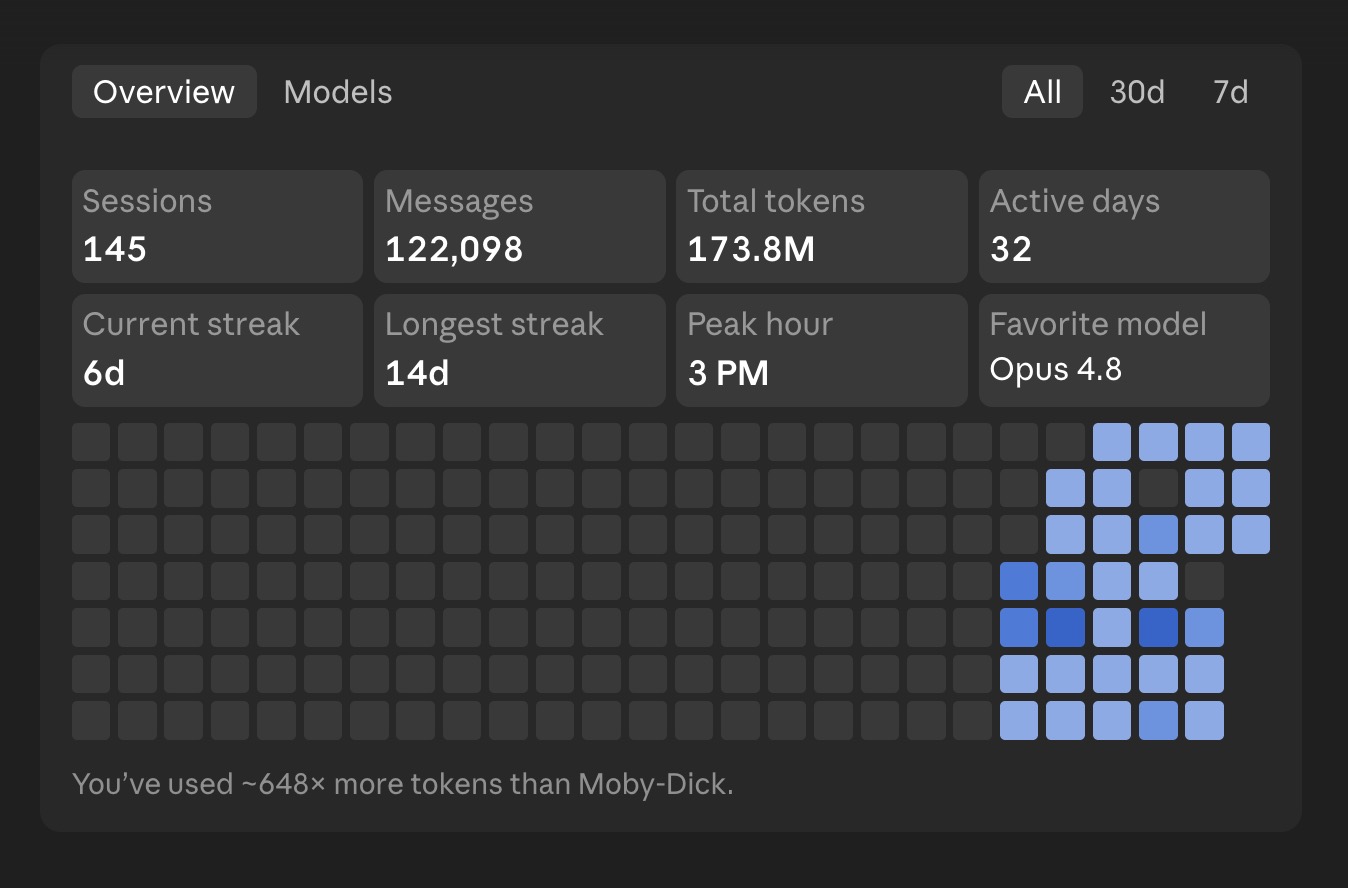Select the All time range
The image size is (1348, 888).
click(1042, 92)
